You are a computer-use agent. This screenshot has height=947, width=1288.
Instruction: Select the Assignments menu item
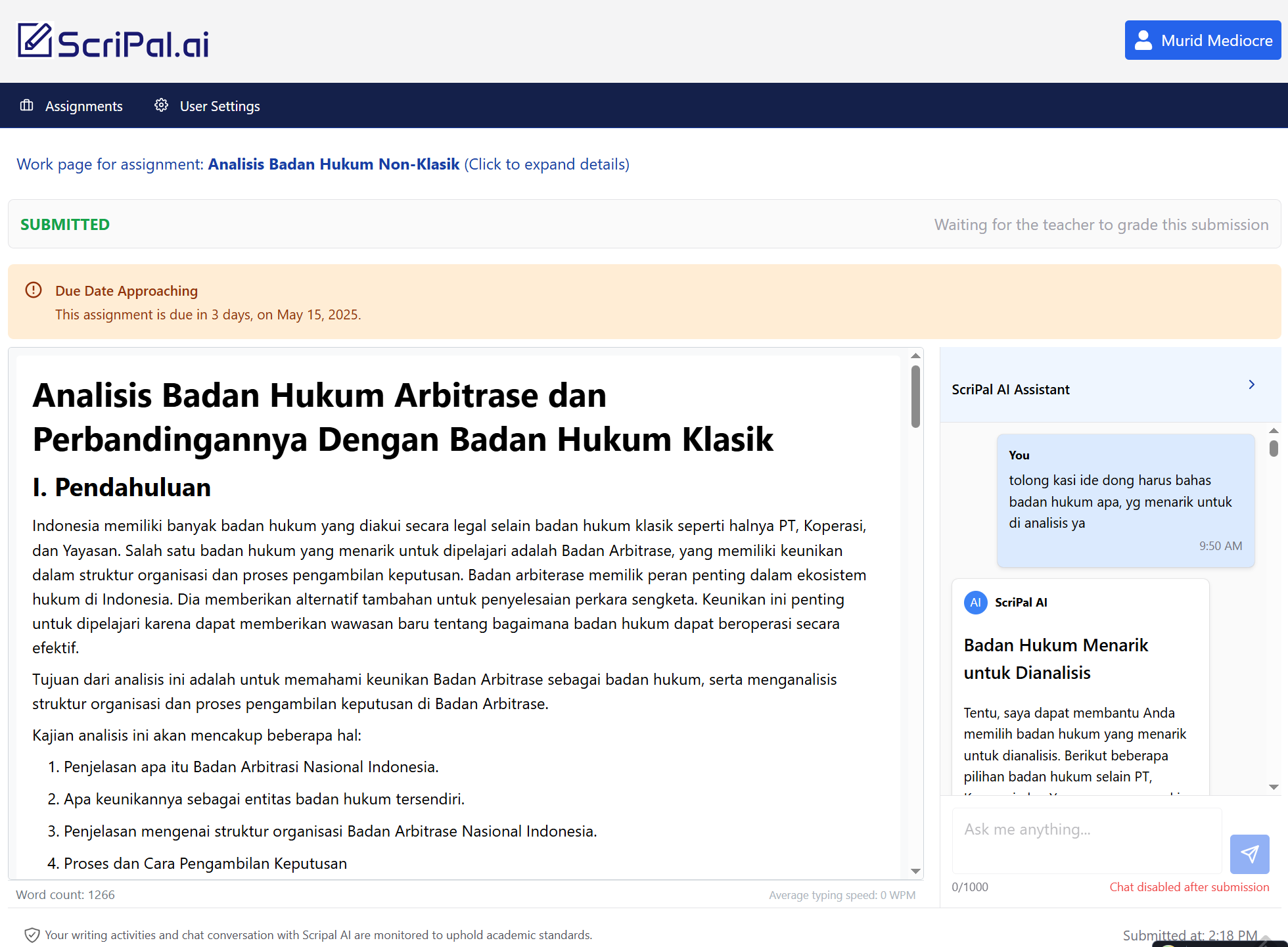point(83,105)
